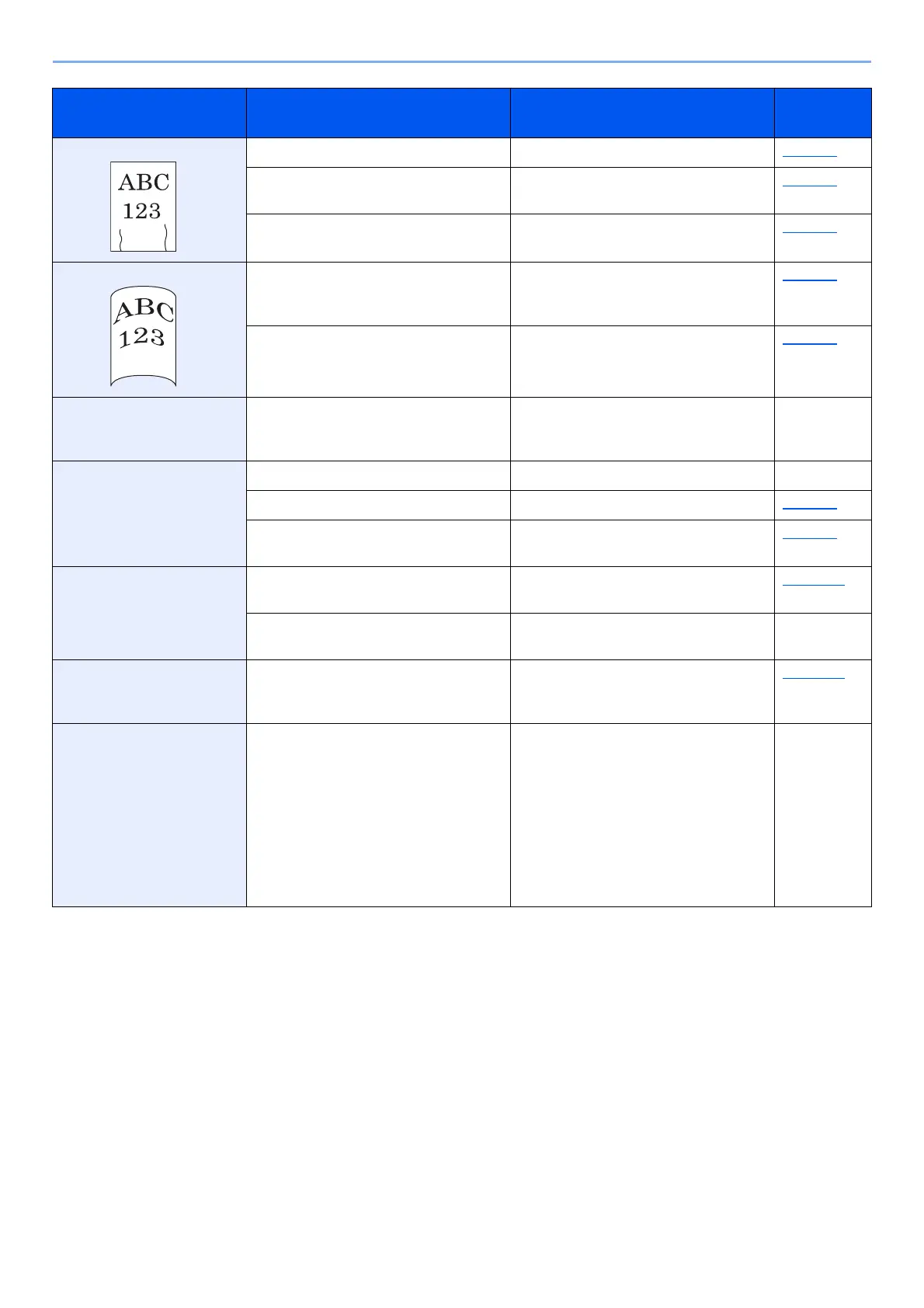Open the middle link beside the wrinkled paper image
Screen dimensions: 924x1308
[x=810, y=185]
